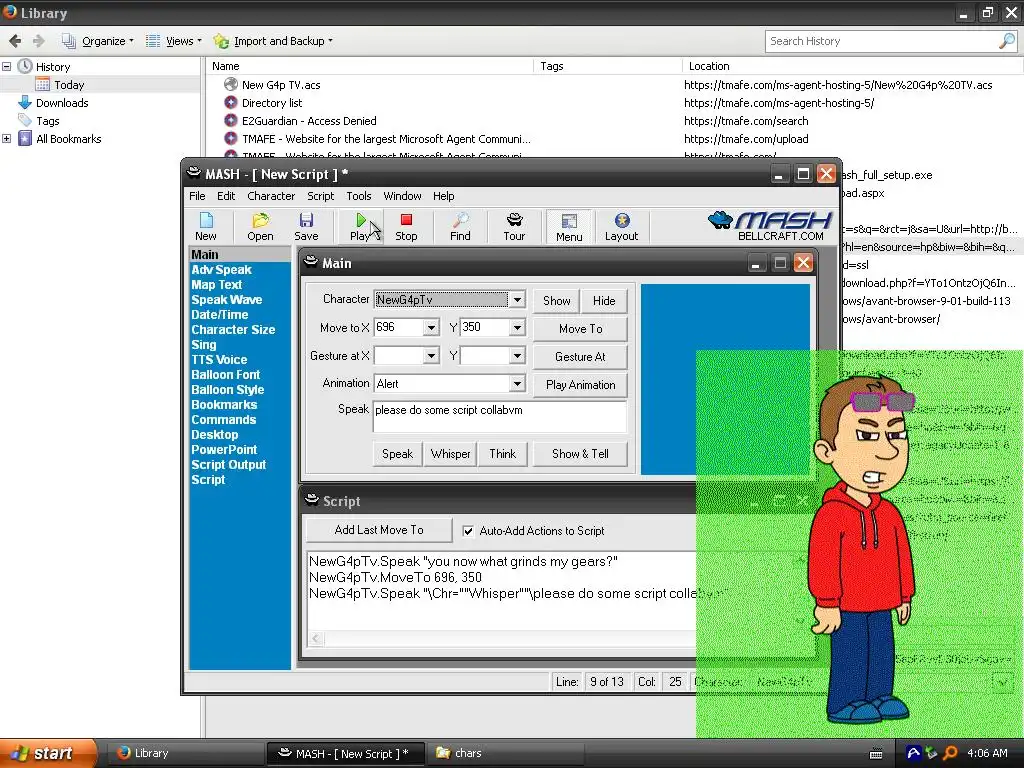
Task: Click the Speak text input field
Action: (x=500, y=417)
